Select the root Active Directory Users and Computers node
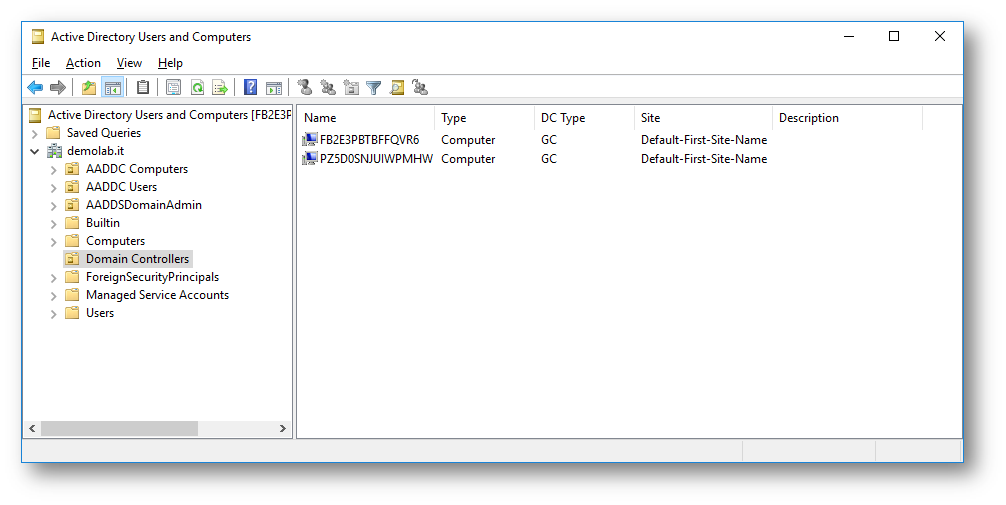 169,115
